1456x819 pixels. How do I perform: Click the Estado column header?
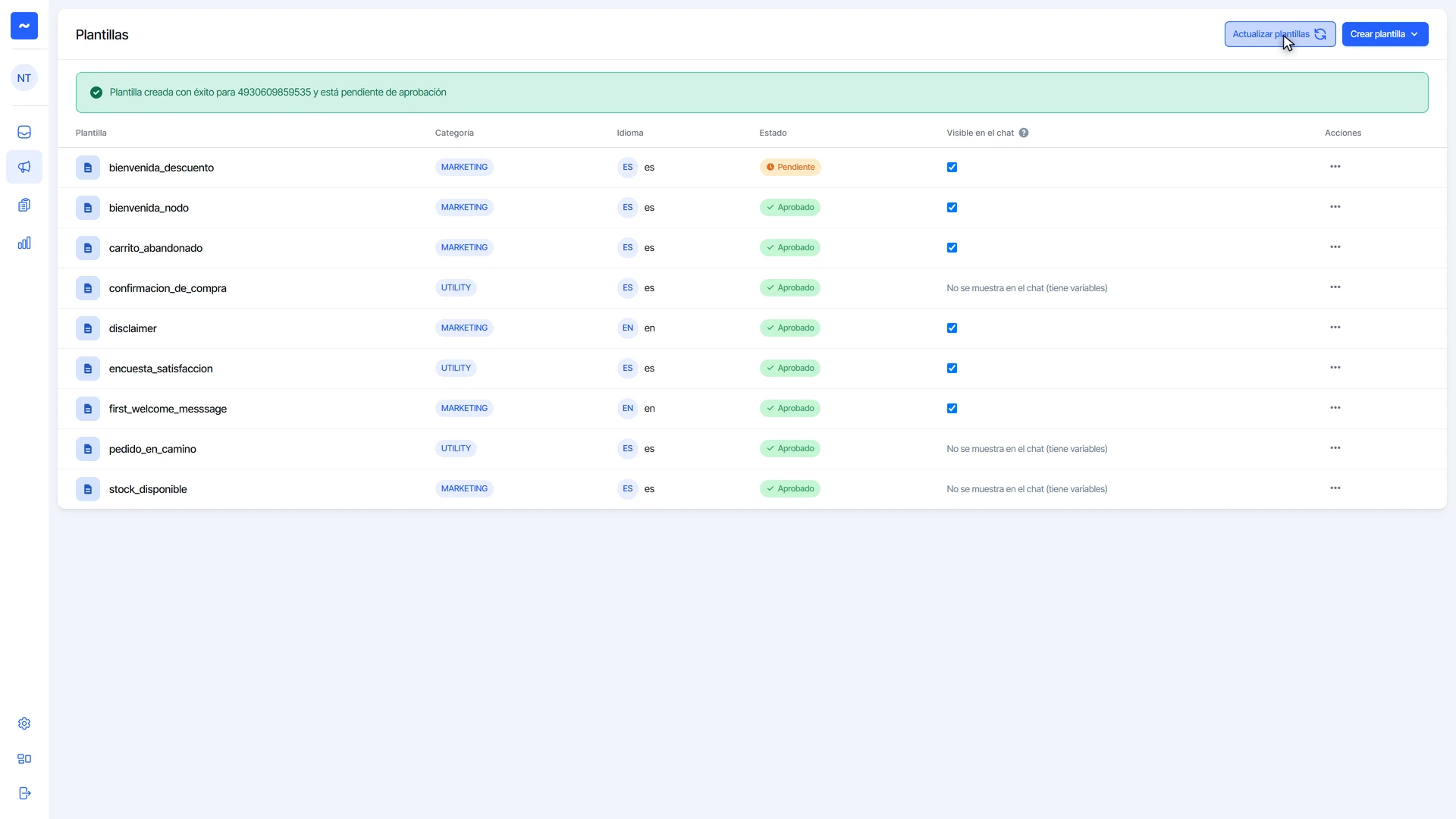click(x=773, y=133)
